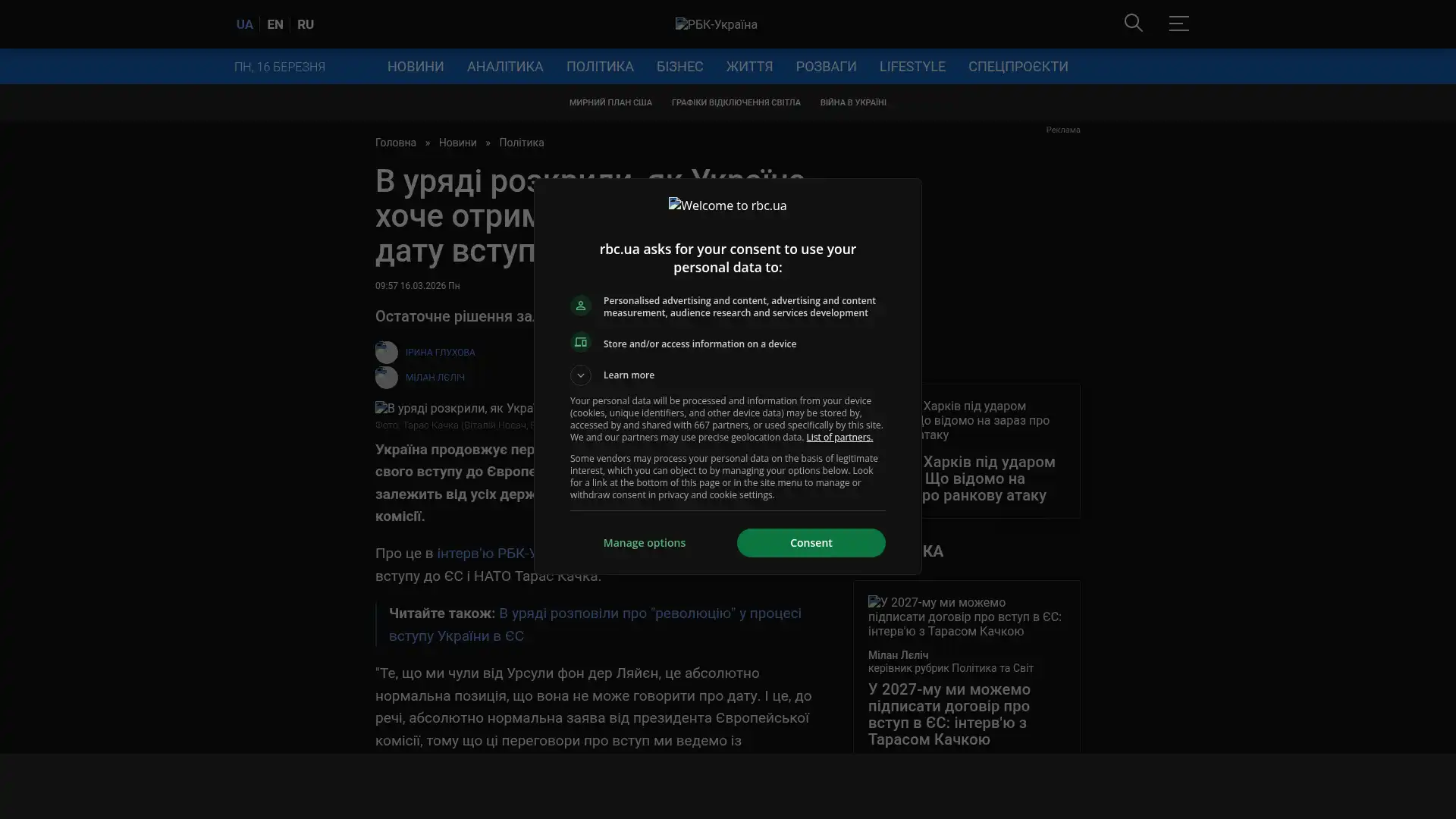Expand the Learn more chevron

(x=580, y=375)
